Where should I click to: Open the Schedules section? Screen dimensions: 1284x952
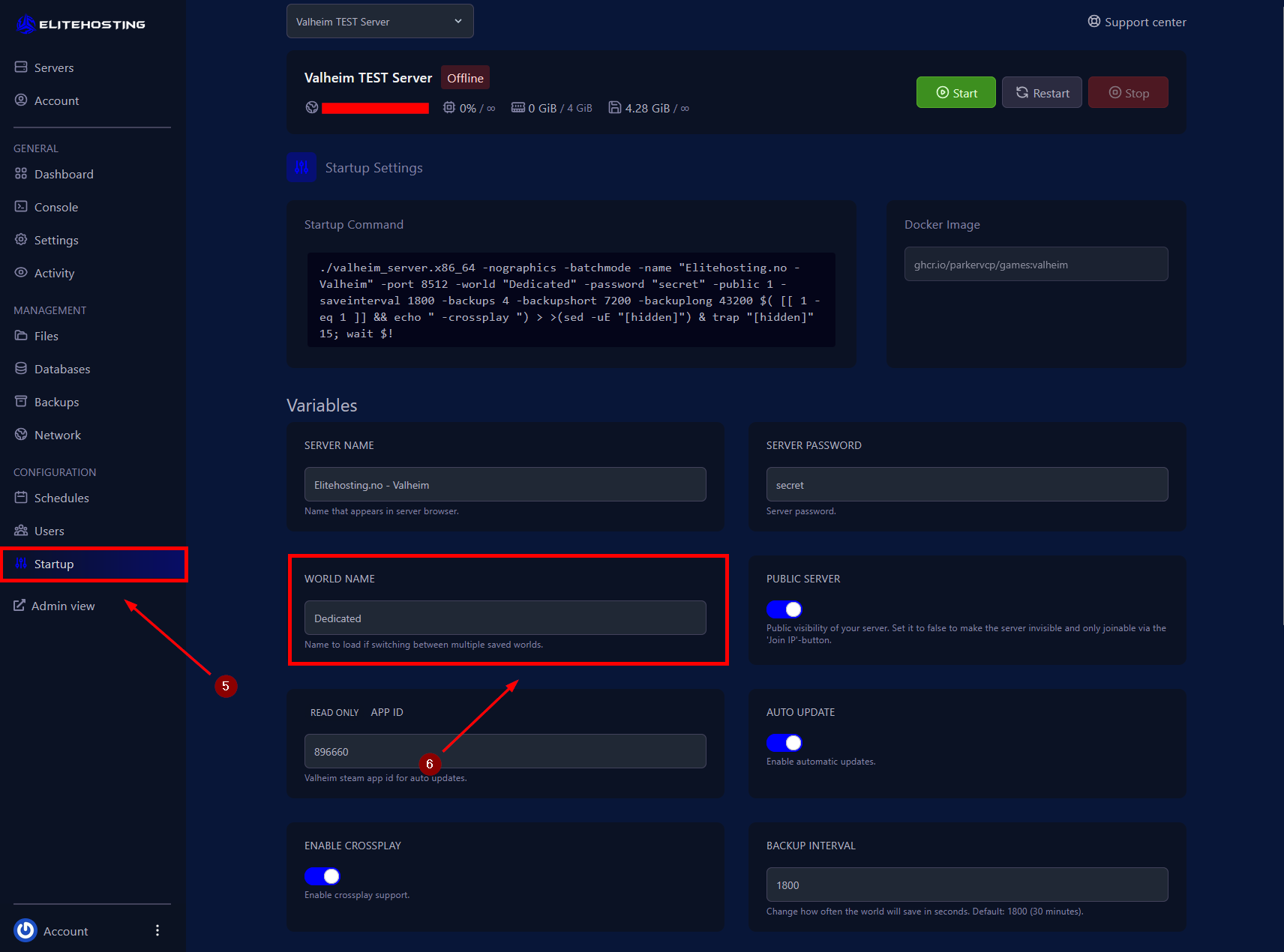tap(61, 498)
